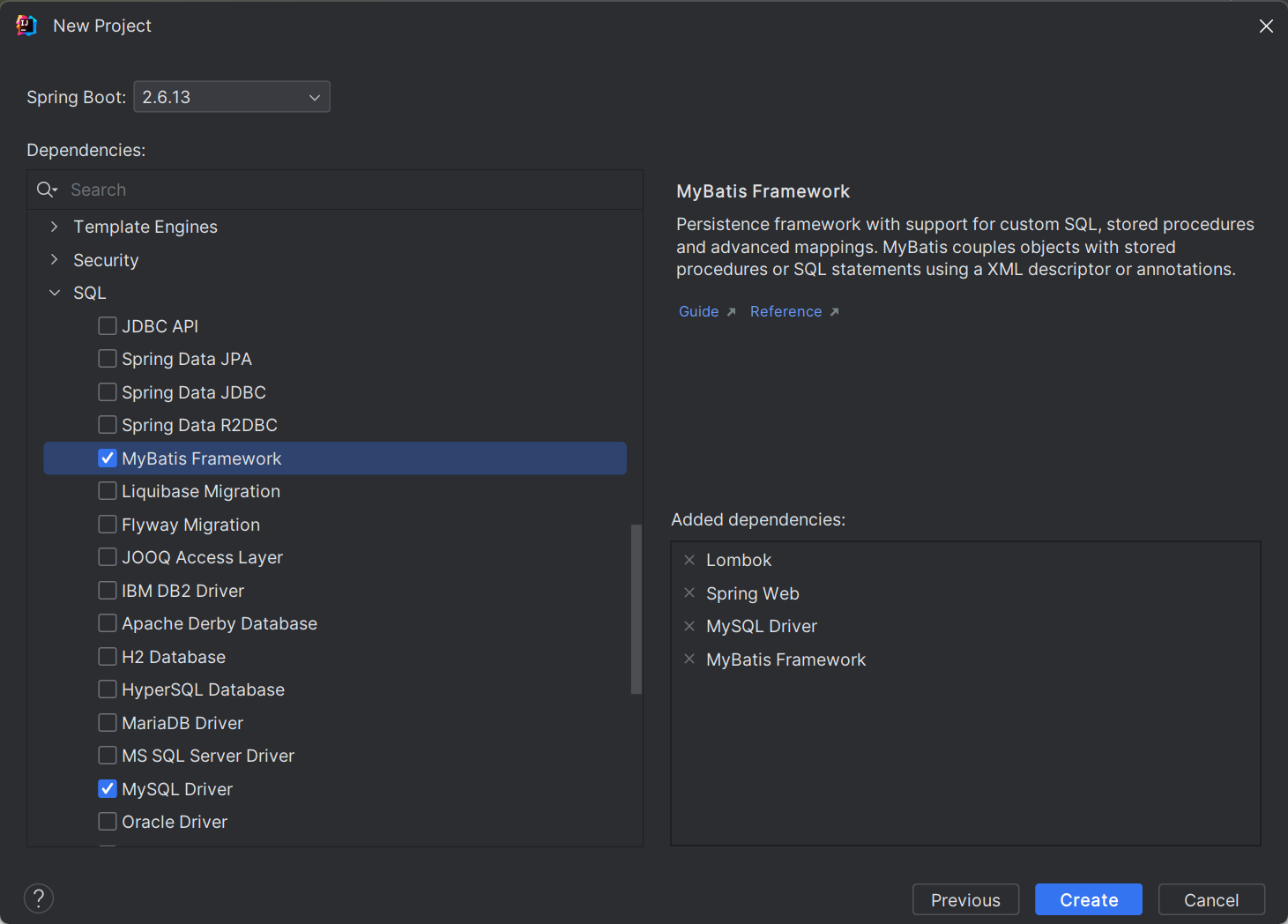Open the Spring Boot version dropdown
Viewport: 1288px width, 924px height.
[x=232, y=97]
